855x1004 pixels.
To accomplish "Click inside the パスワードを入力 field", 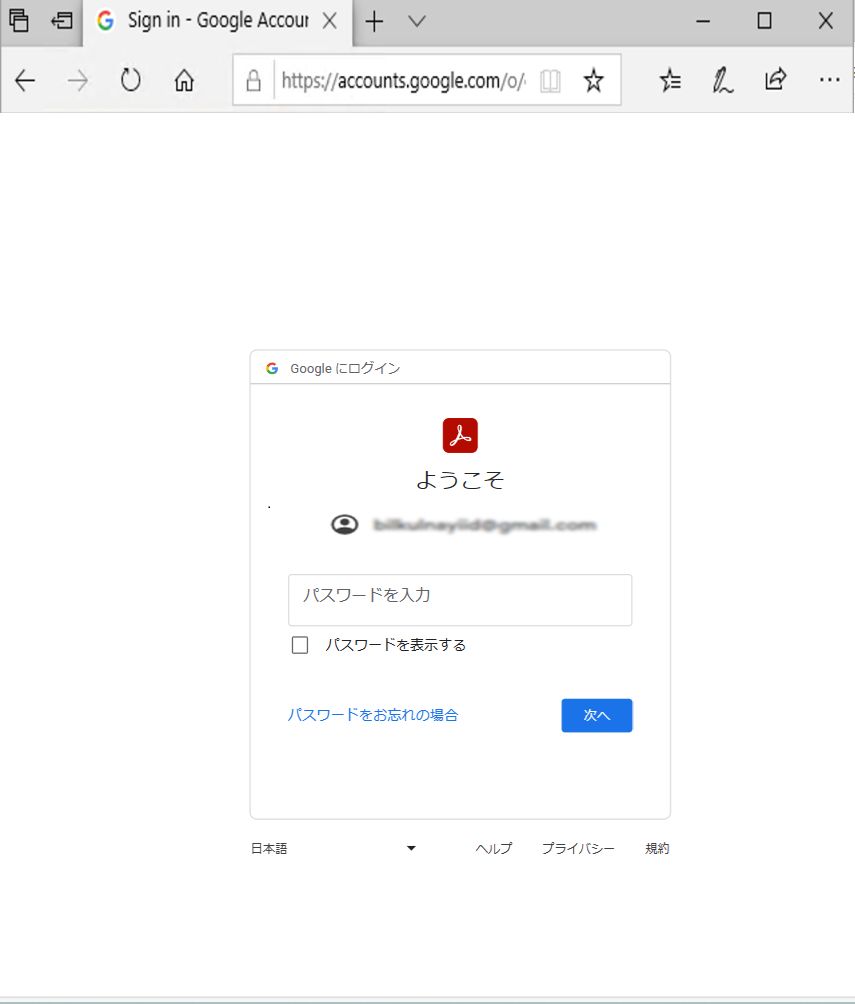I will click(459, 599).
